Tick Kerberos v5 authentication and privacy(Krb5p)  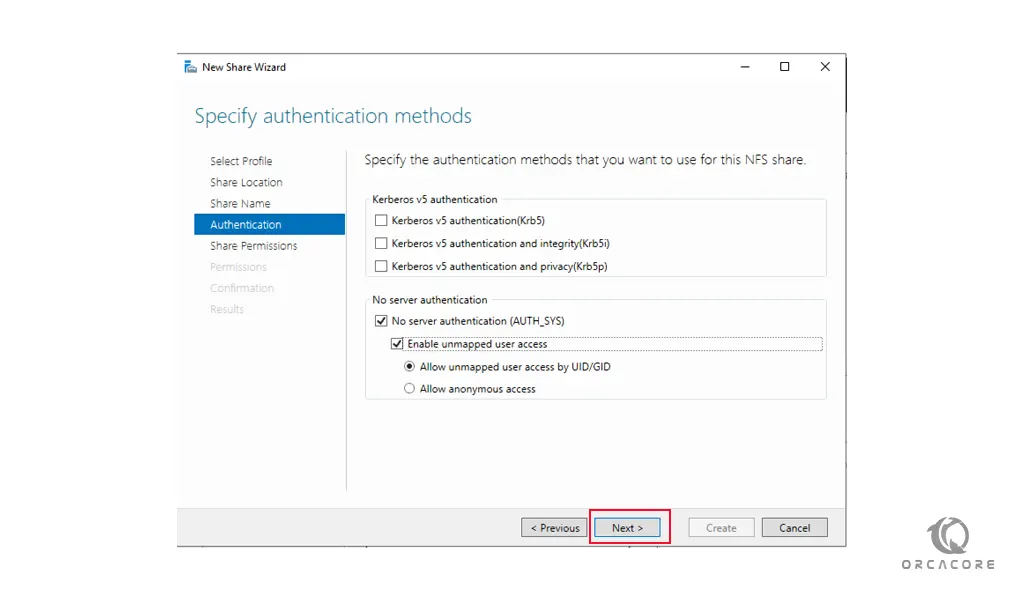[x=381, y=266]
